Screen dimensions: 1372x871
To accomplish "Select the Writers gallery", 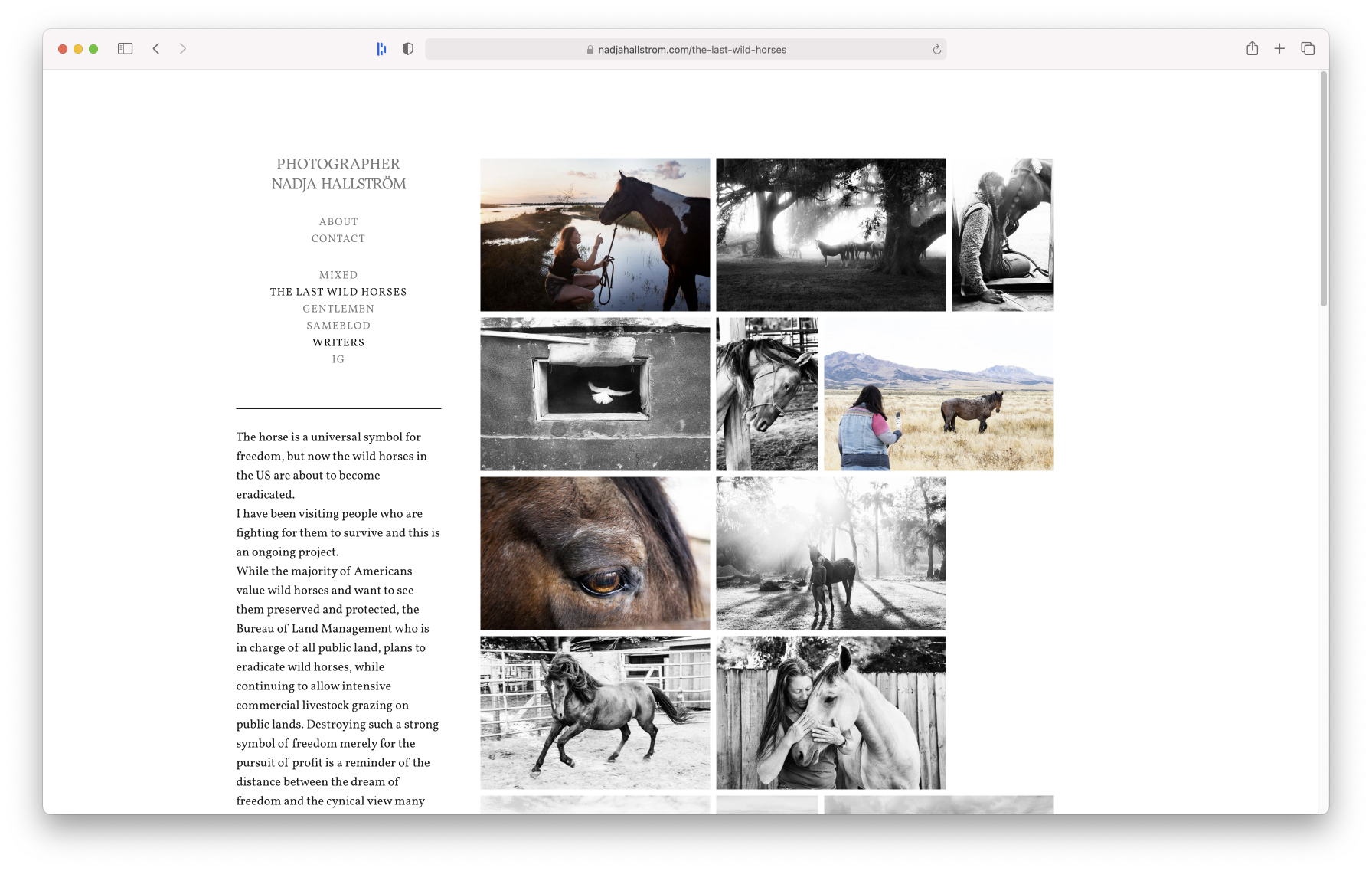I will [338, 342].
